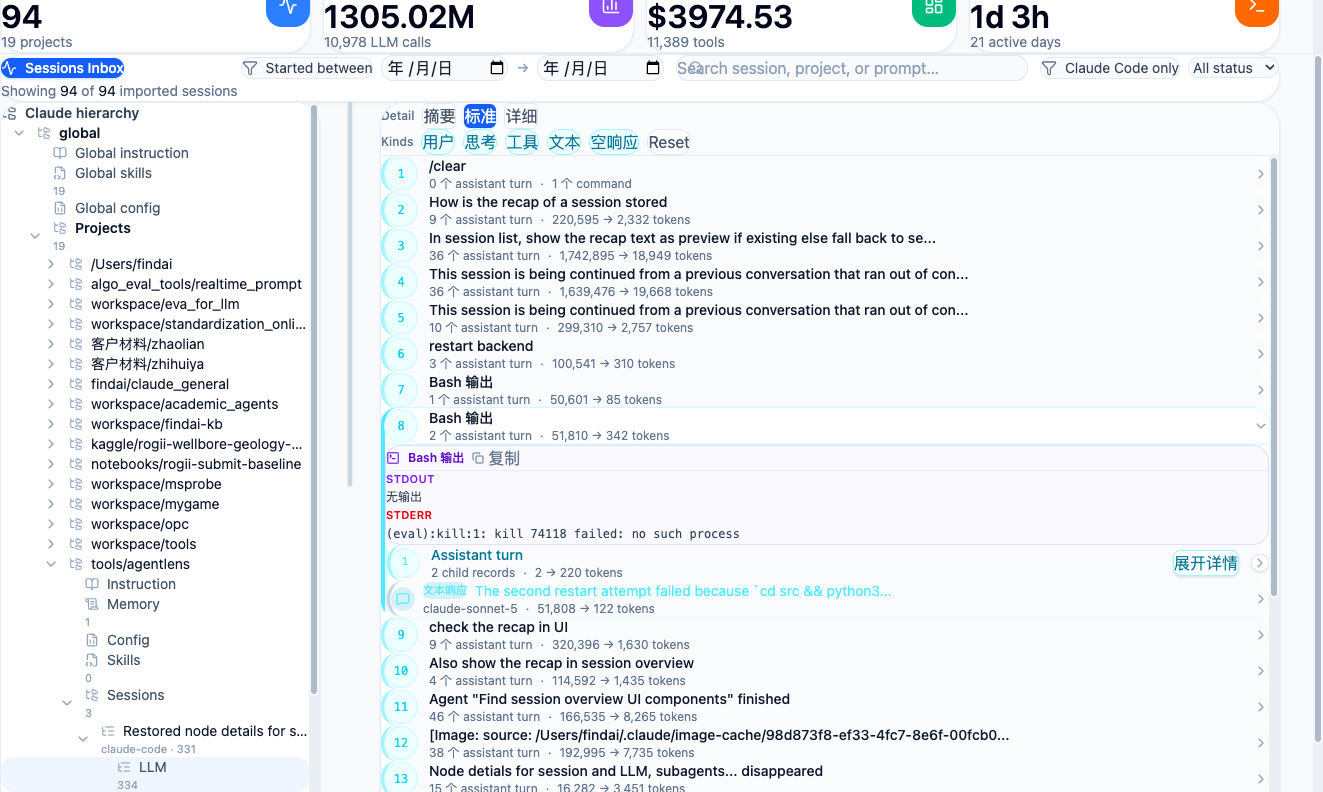Image resolution: width=1323 pixels, height=792 pixels.
Task: Toggle the 空响应 kind filter
Action: [614, 142]
